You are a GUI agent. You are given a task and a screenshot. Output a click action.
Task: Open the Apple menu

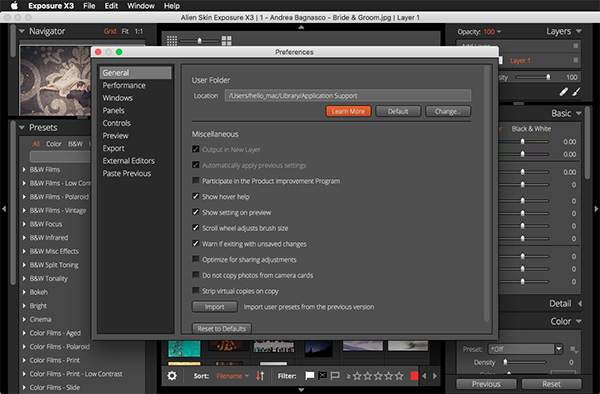coord(14,5)
